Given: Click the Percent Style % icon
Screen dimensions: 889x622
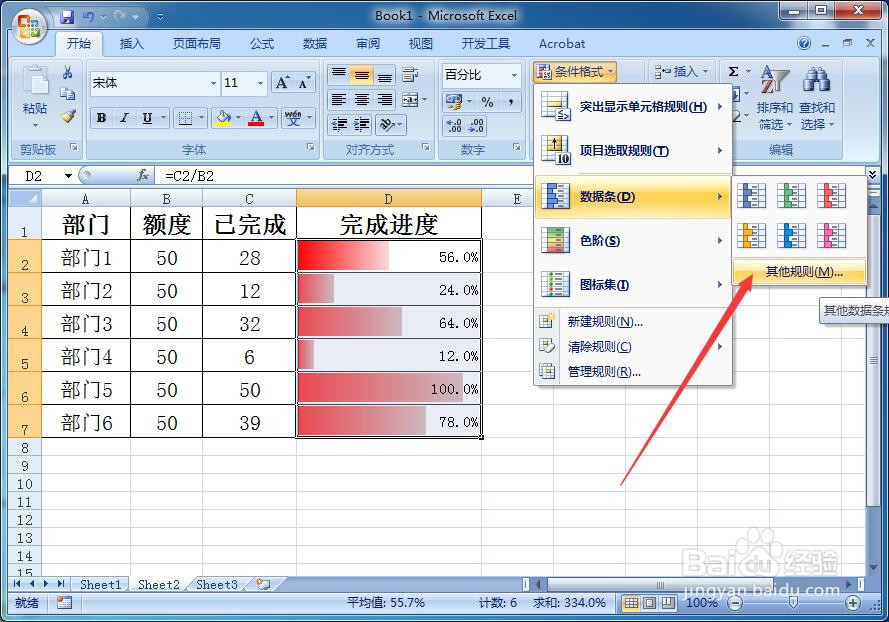Looking at the screenshot, I should pos(487,102).
